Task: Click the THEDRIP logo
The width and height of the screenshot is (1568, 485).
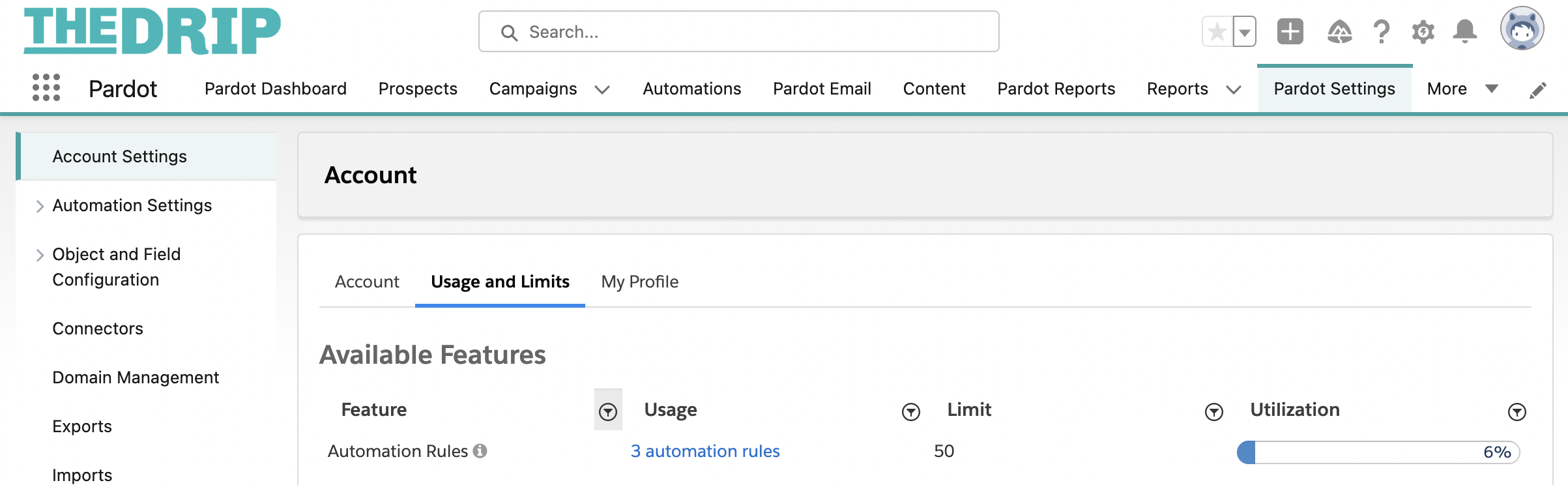Action: (x=152, y=31)
